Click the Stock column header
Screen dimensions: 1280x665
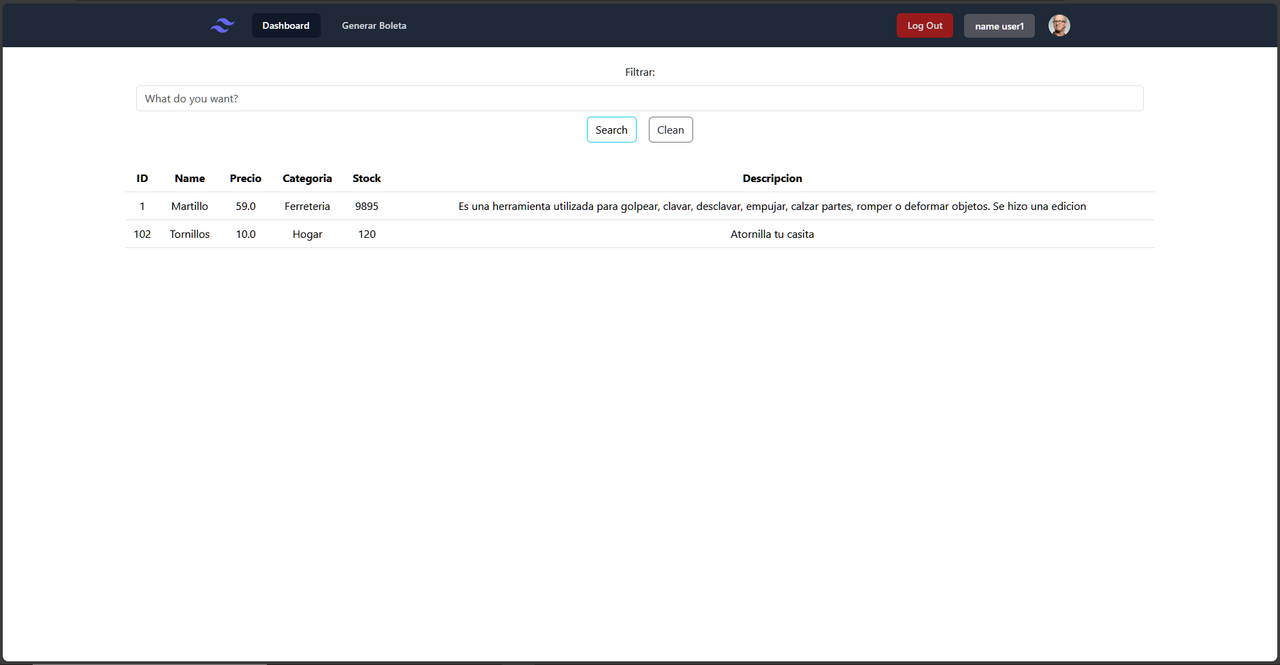pyautogui.click(x=366, y=178)
